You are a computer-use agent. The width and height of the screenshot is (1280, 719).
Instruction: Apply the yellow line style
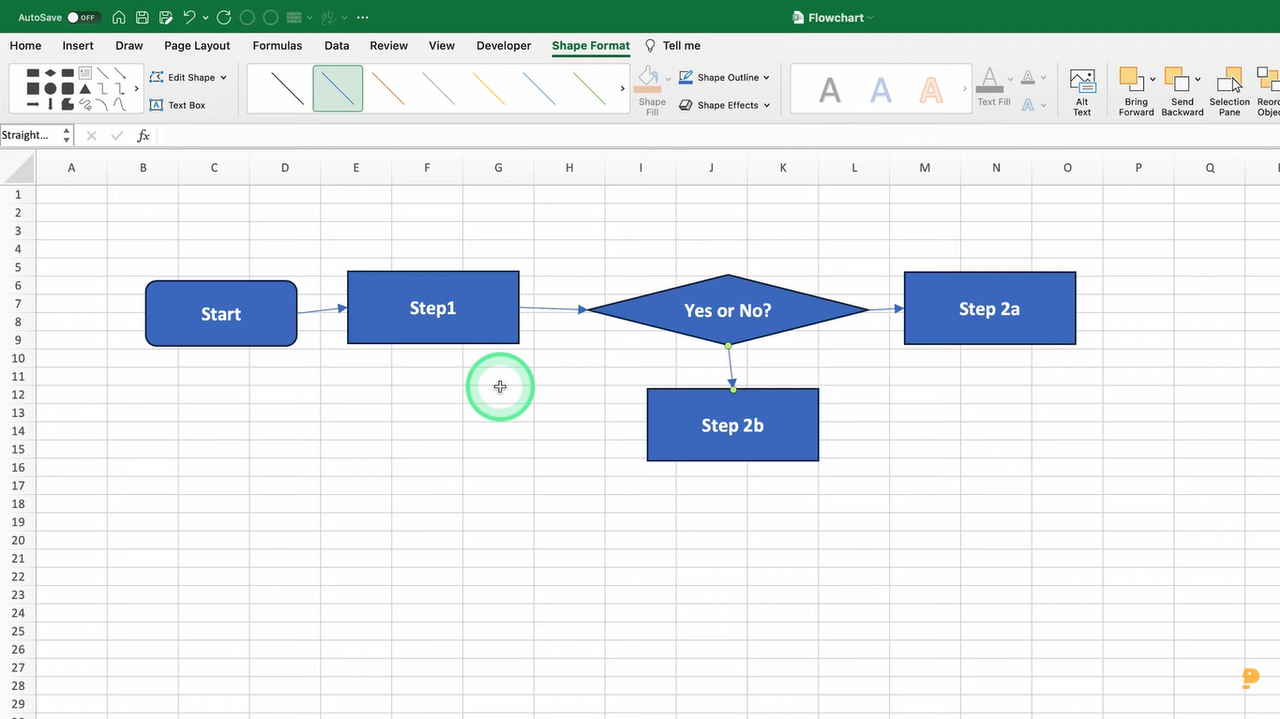tap(489, 89)
